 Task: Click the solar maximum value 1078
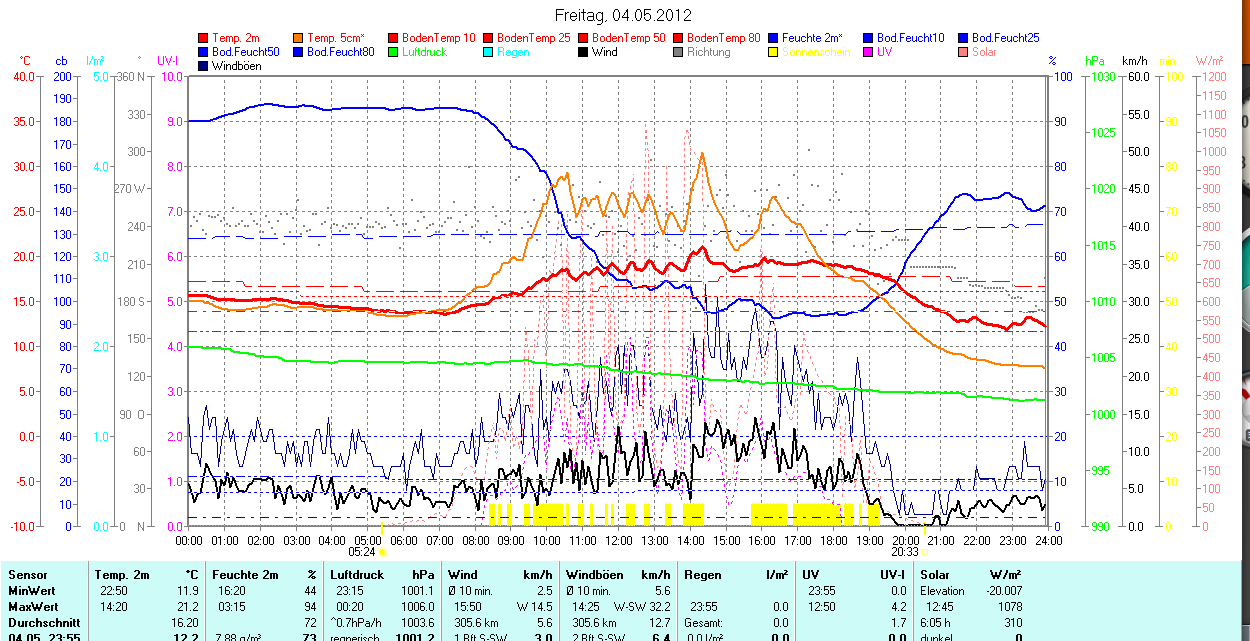(x=1009, y=607)
